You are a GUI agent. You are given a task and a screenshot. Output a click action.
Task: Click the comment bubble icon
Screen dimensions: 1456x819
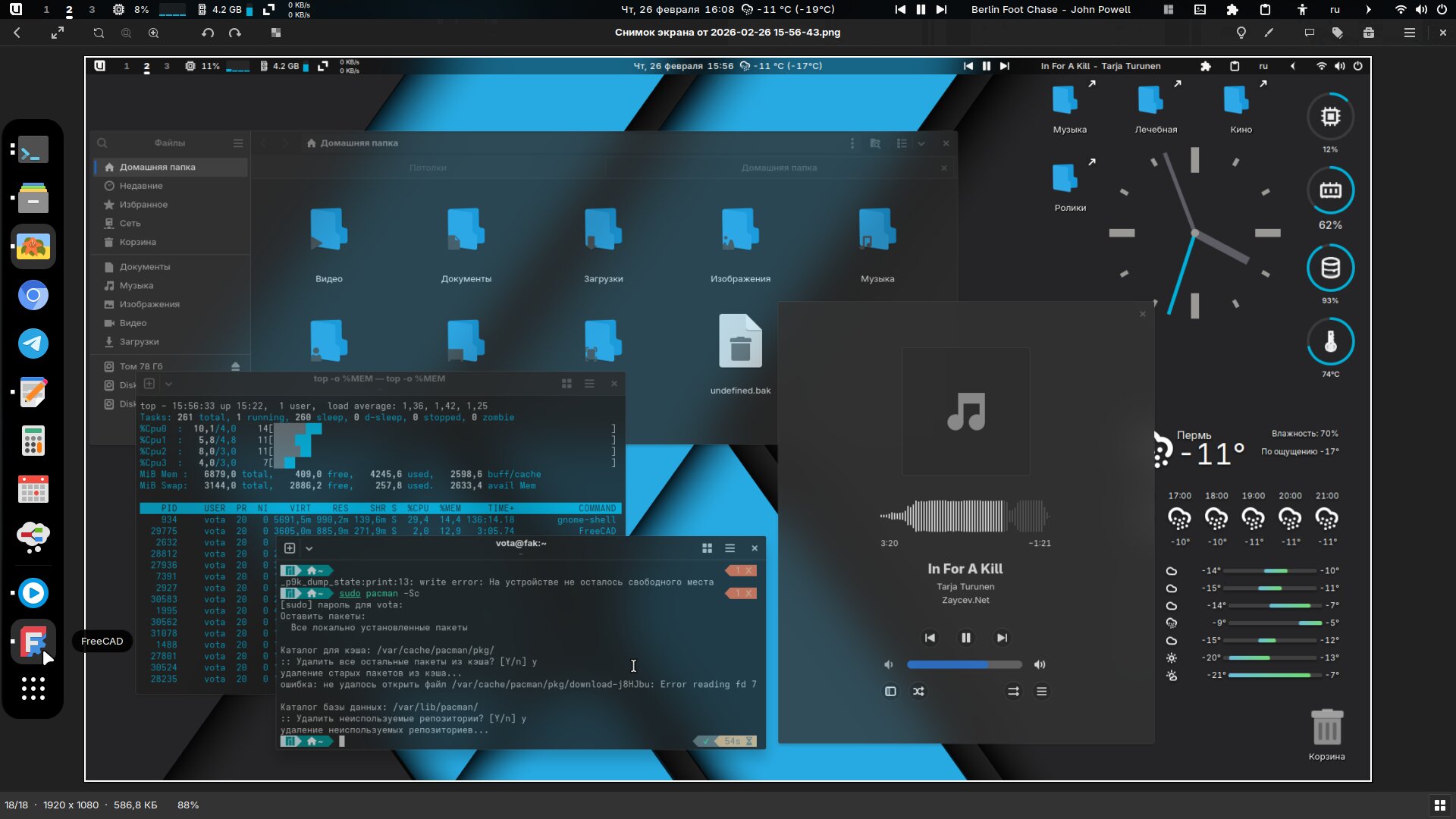click(1309, 33)
